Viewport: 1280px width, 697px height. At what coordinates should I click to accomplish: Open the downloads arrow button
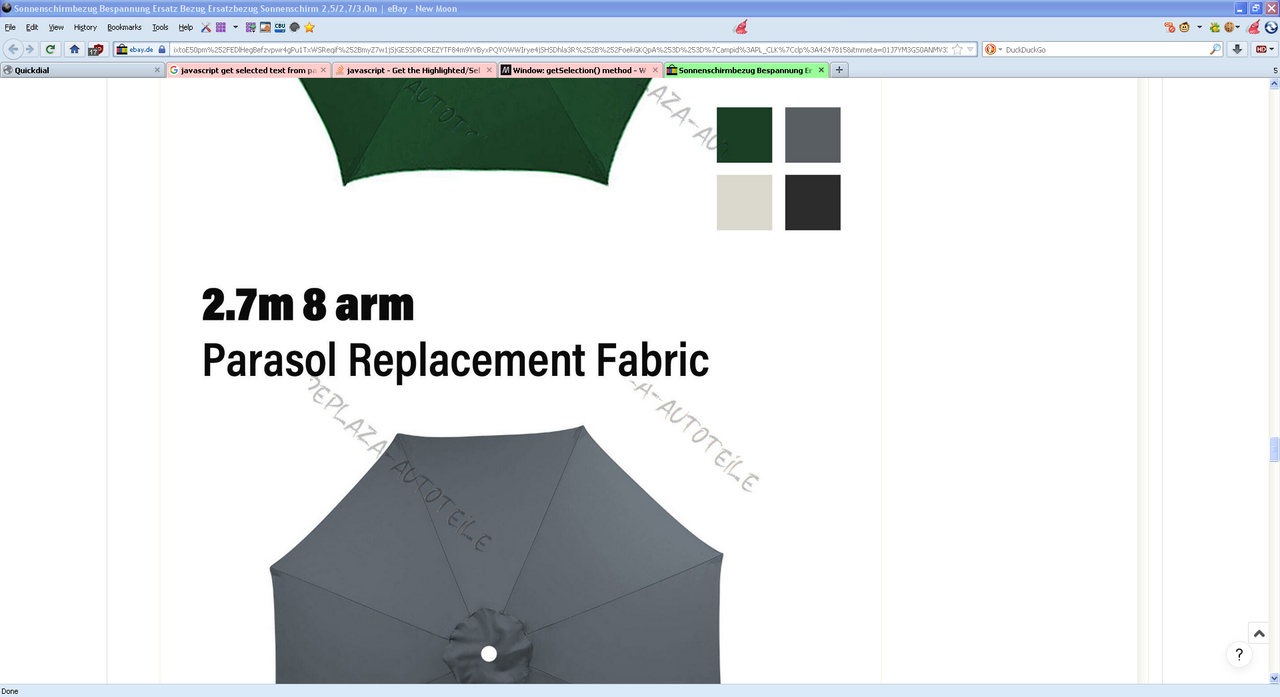(1238, 49)
